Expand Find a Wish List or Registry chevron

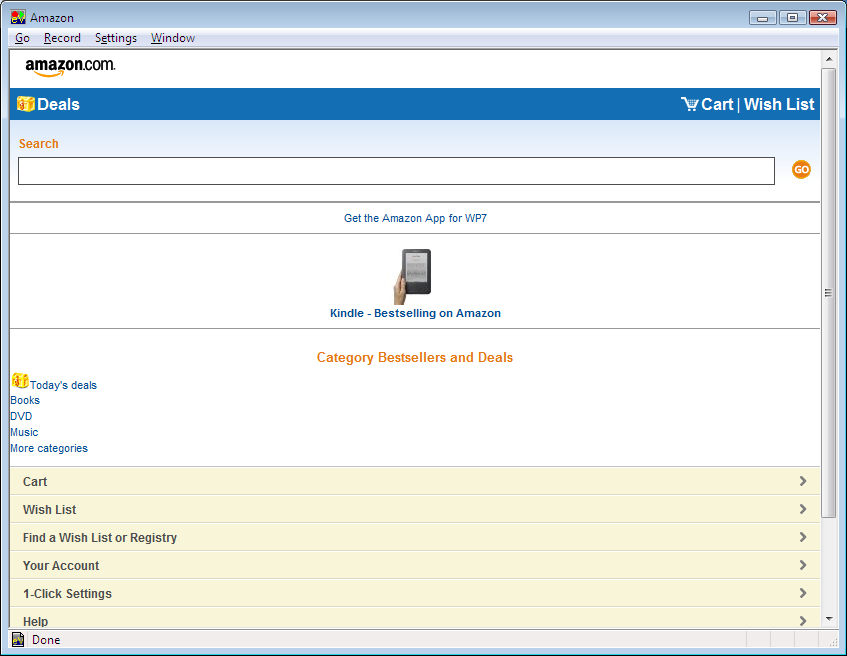[x=803, y=537]
